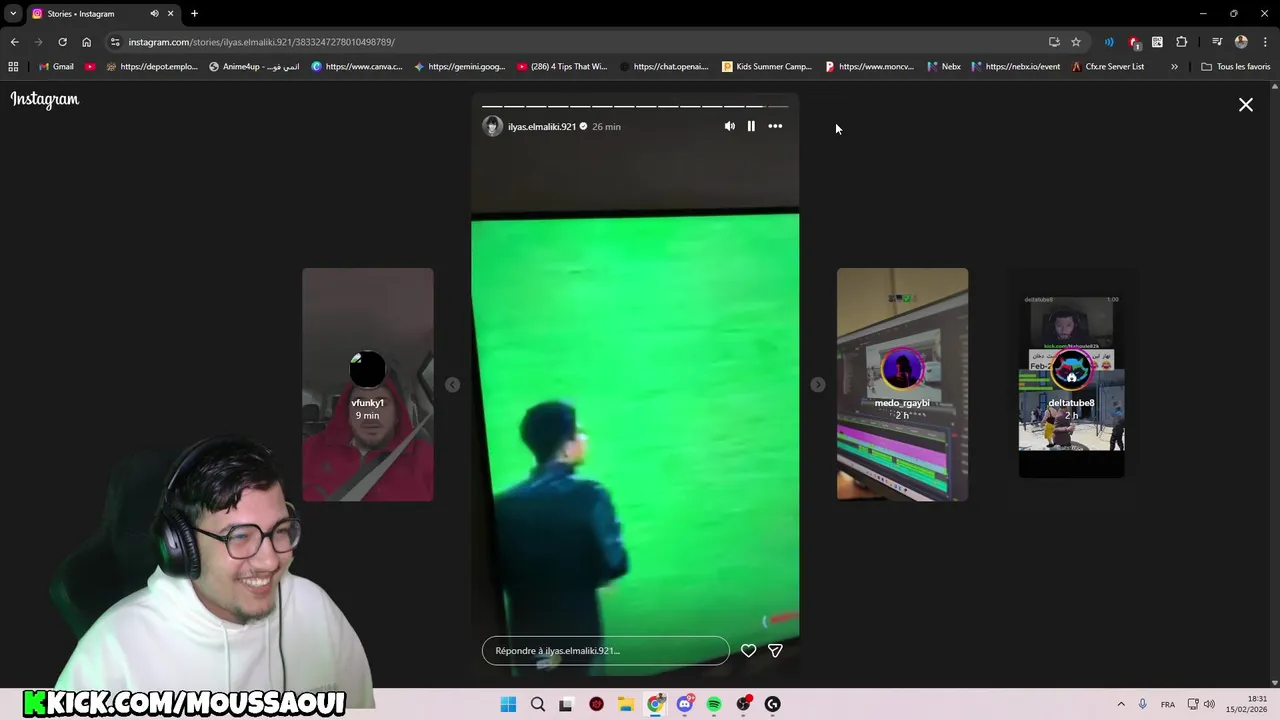Open the Kids Summer Camp bookmark

point(767,67)
